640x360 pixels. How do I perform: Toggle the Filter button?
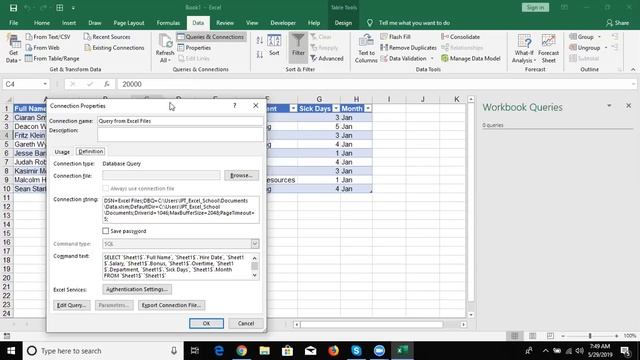click(298, 46)
